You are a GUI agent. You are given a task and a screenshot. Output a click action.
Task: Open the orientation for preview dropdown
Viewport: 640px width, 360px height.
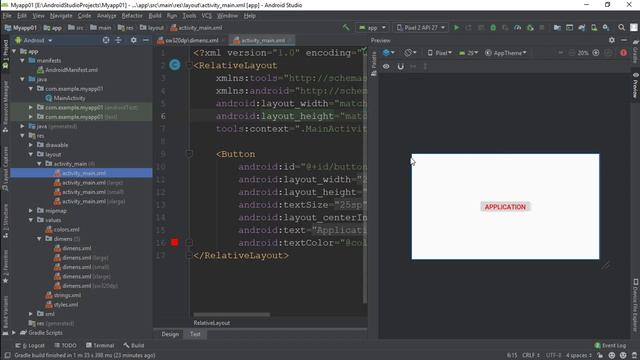410,53
